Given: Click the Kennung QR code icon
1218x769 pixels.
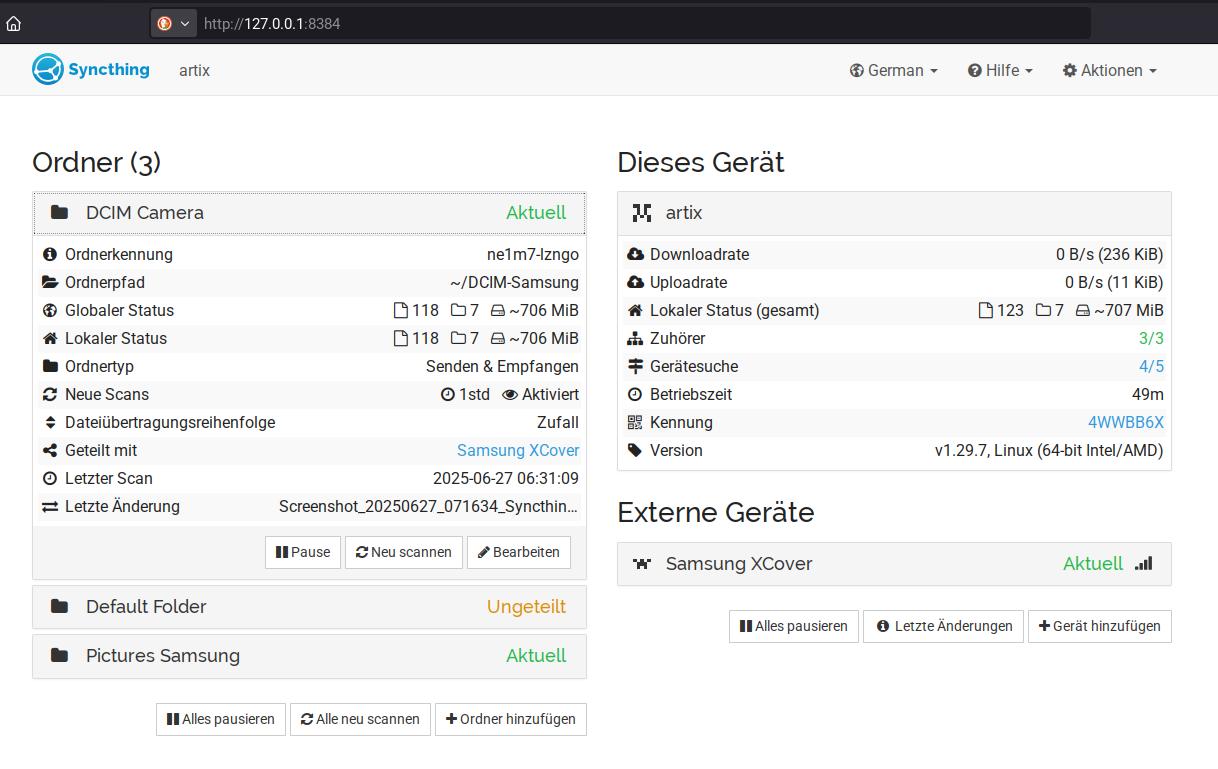Looking at the screenshot, I should (635, 423).
